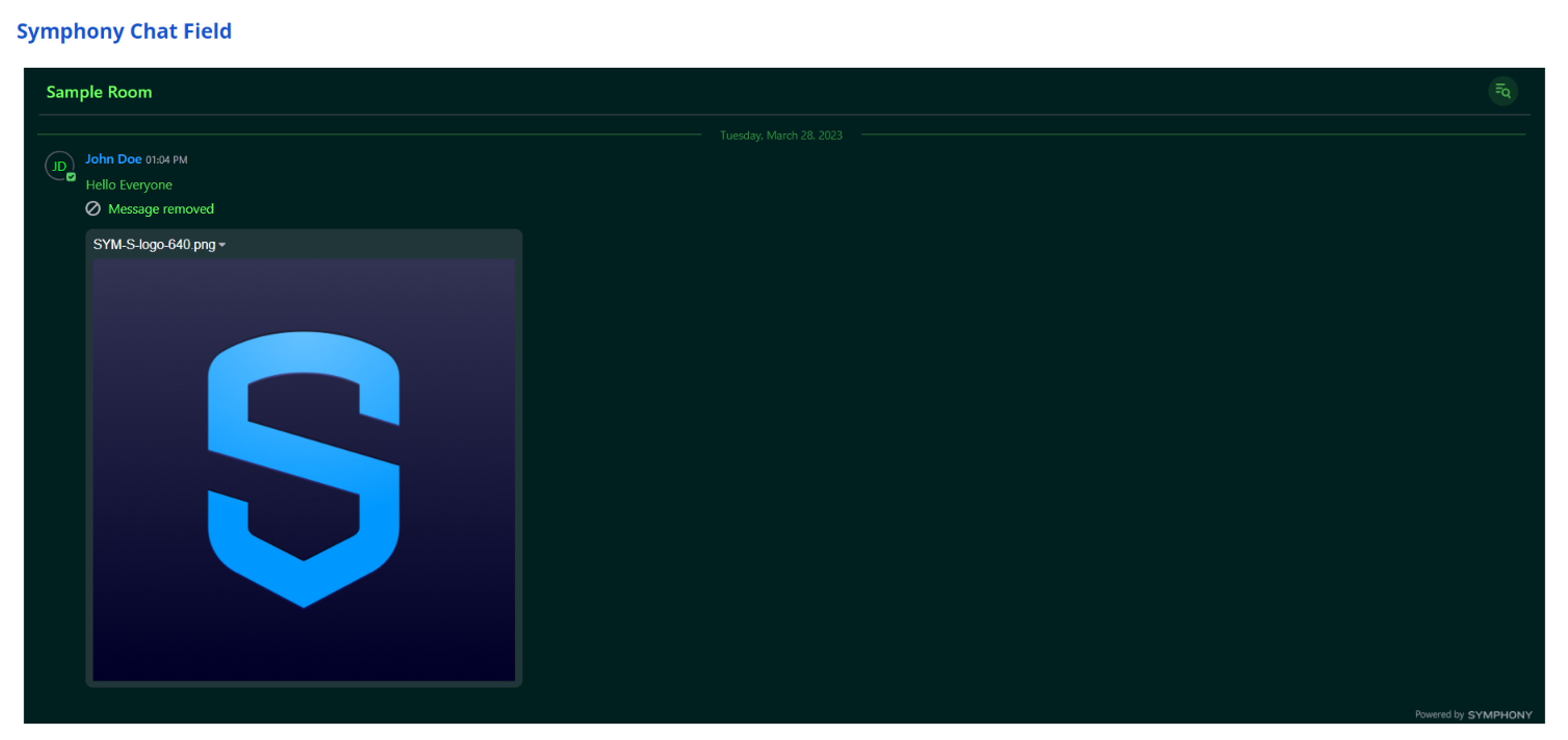Viewport: 1568px width, 740px height.
Task: Click the John Doe sender name
Action: (113, 159)
